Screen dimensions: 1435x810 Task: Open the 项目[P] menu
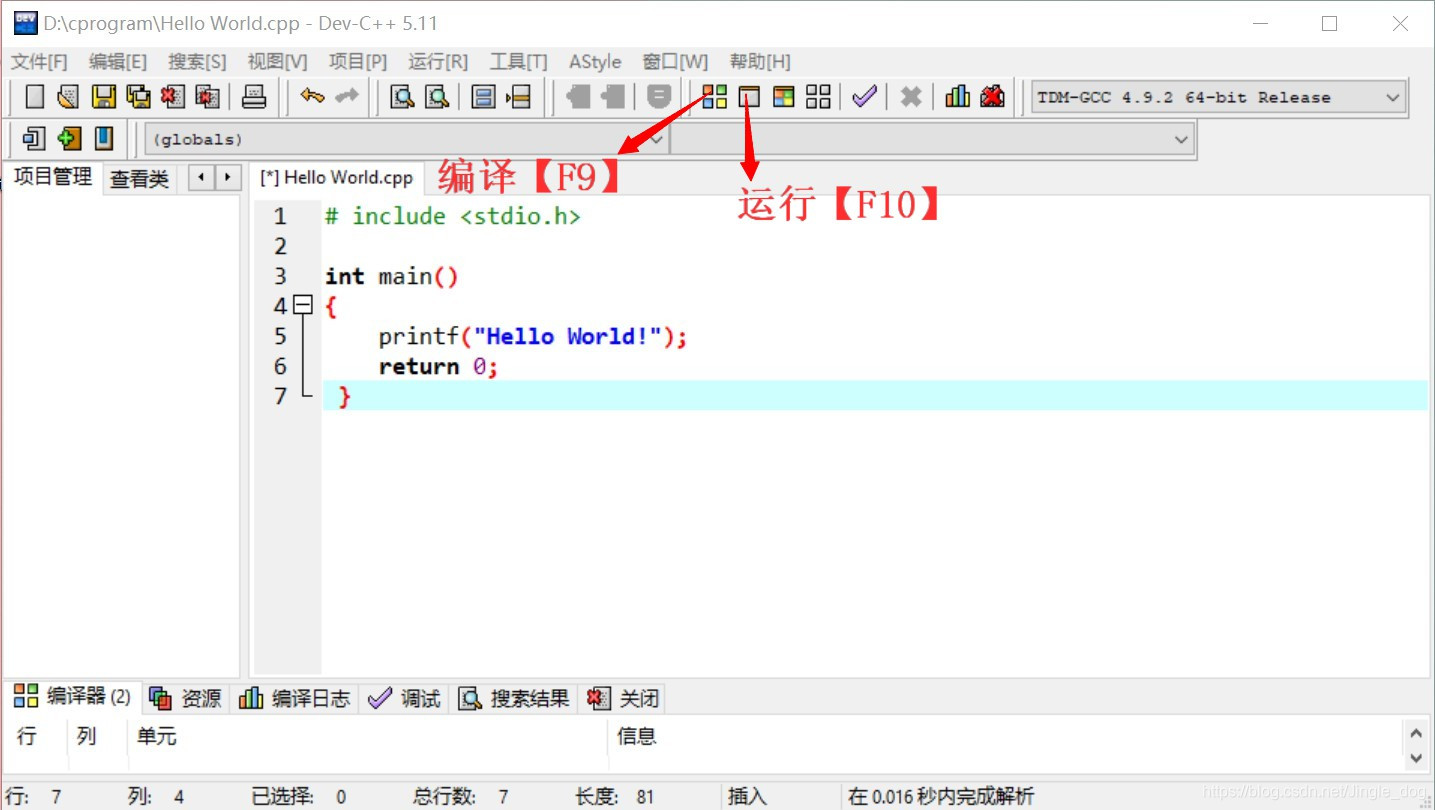click(x=358, y=62)
